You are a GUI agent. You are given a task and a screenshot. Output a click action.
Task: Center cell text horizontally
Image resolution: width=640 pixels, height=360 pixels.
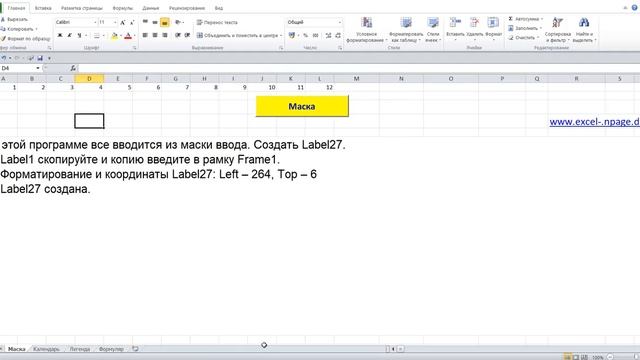pos(155,36)
